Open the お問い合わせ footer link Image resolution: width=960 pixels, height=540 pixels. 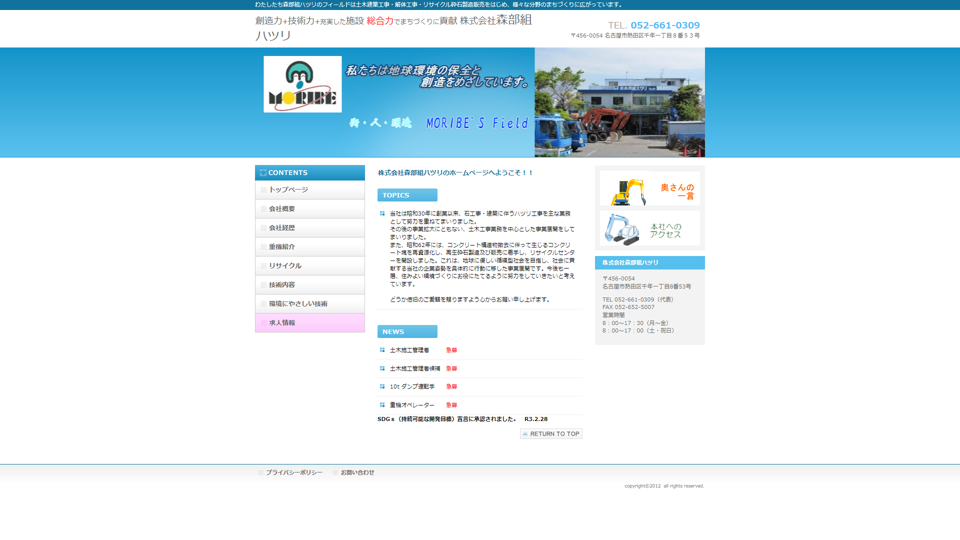(x=356, y=473)
